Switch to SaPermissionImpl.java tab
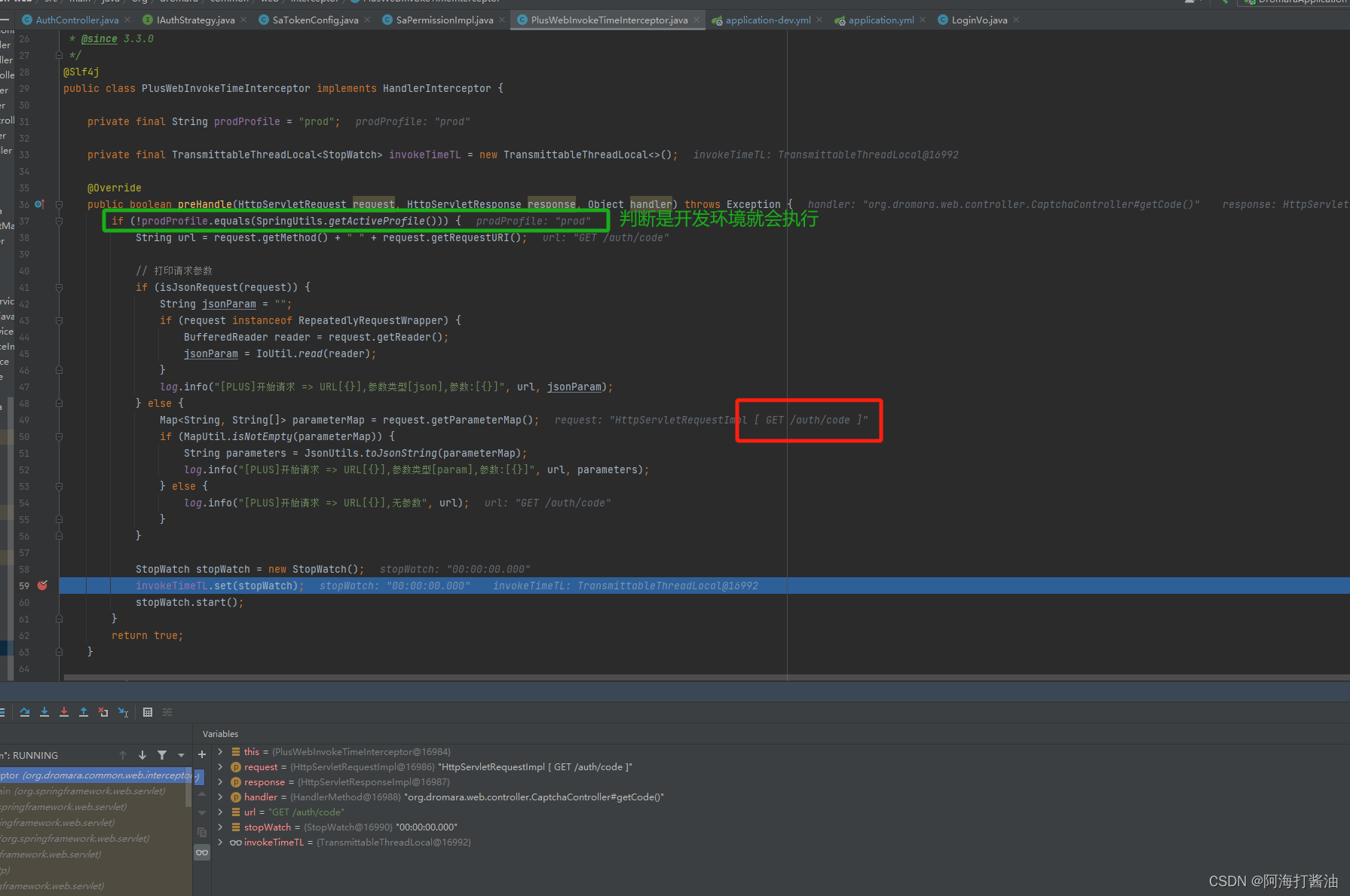1350x896 pixels. click(x=445, y=20)
